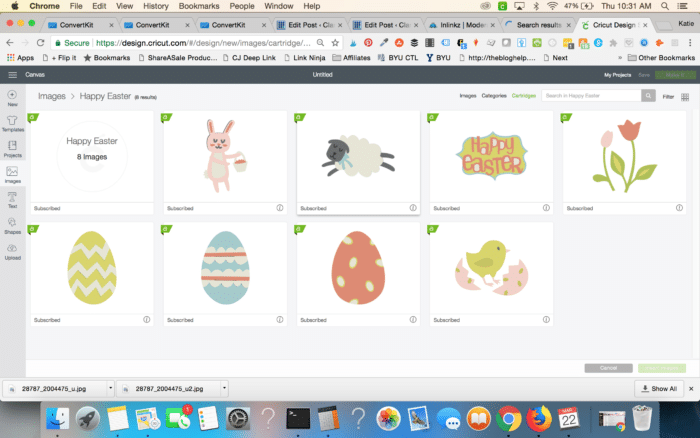This screenshot has height=438, width=700.
Task: Select the New tool in sidebar
Action: click(12, 98)
